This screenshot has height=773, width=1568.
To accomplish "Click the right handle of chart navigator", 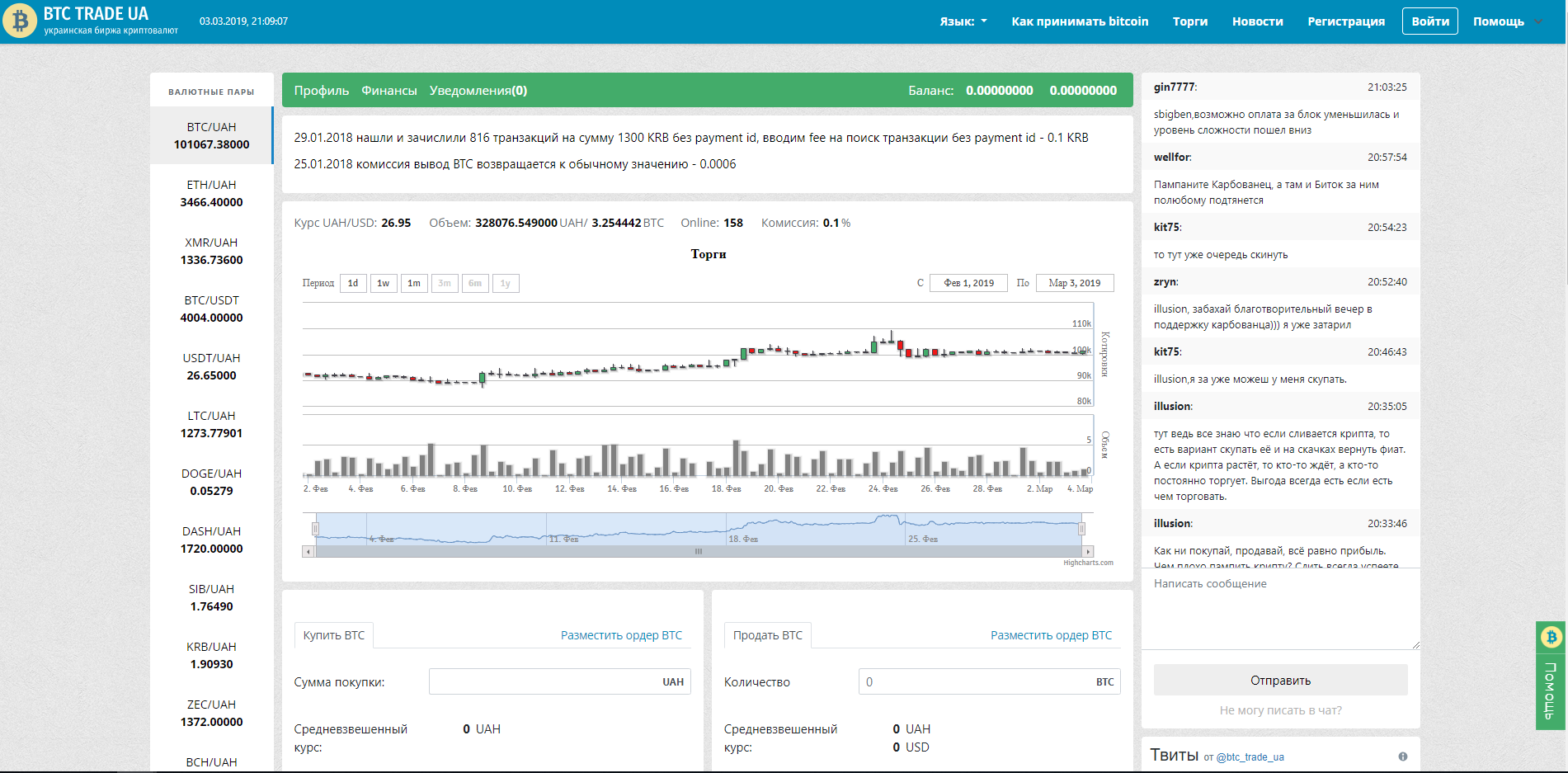I will tap(1081, 529).
